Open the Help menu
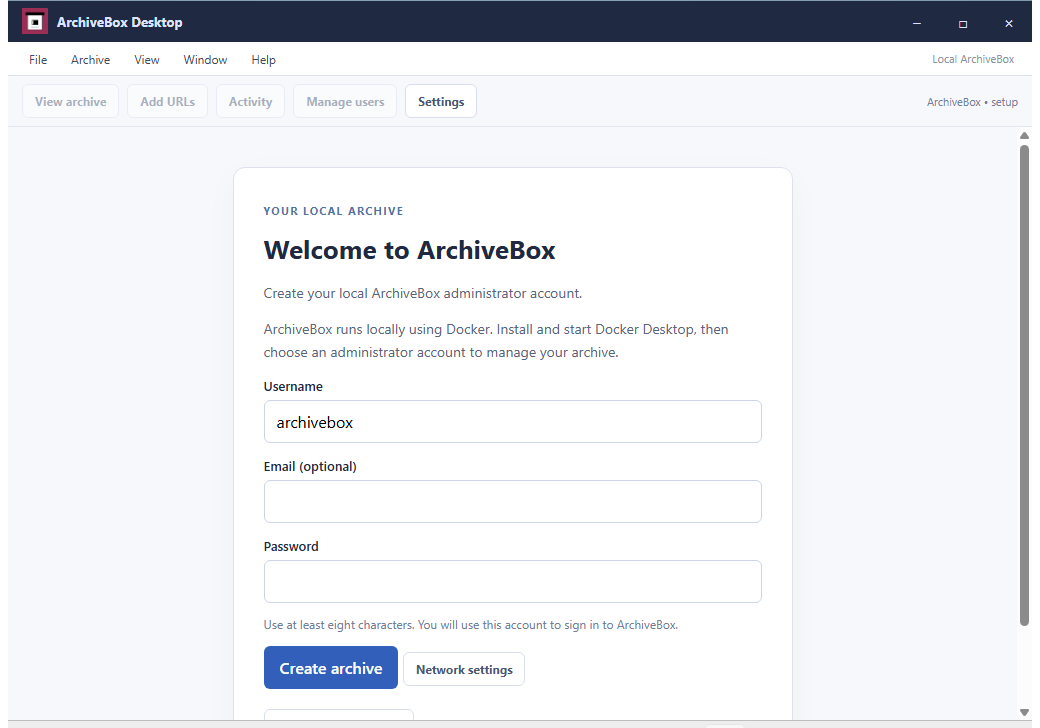 click(x=263, y=60)
